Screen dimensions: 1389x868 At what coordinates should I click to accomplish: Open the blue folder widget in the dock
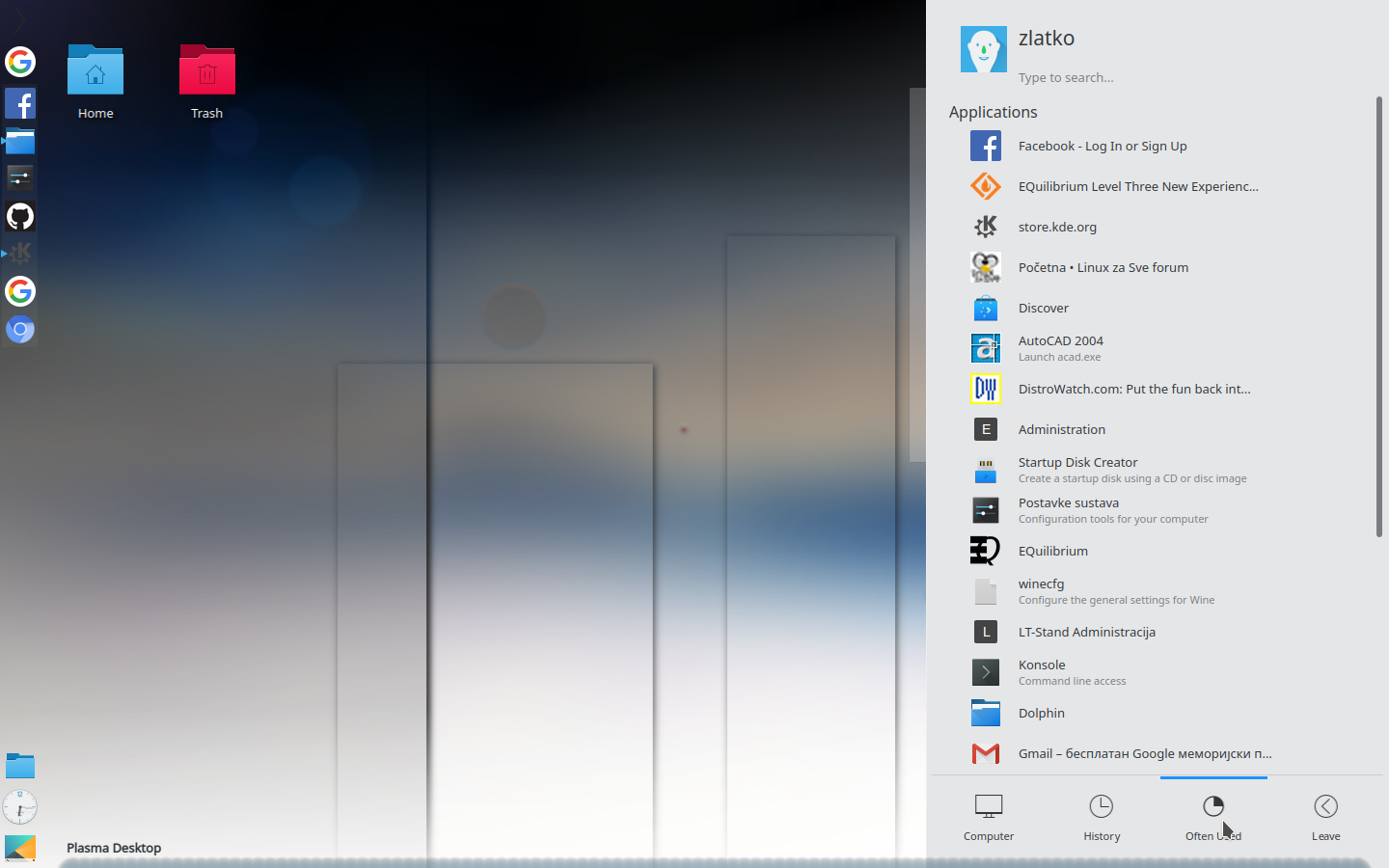coord(20,766)
